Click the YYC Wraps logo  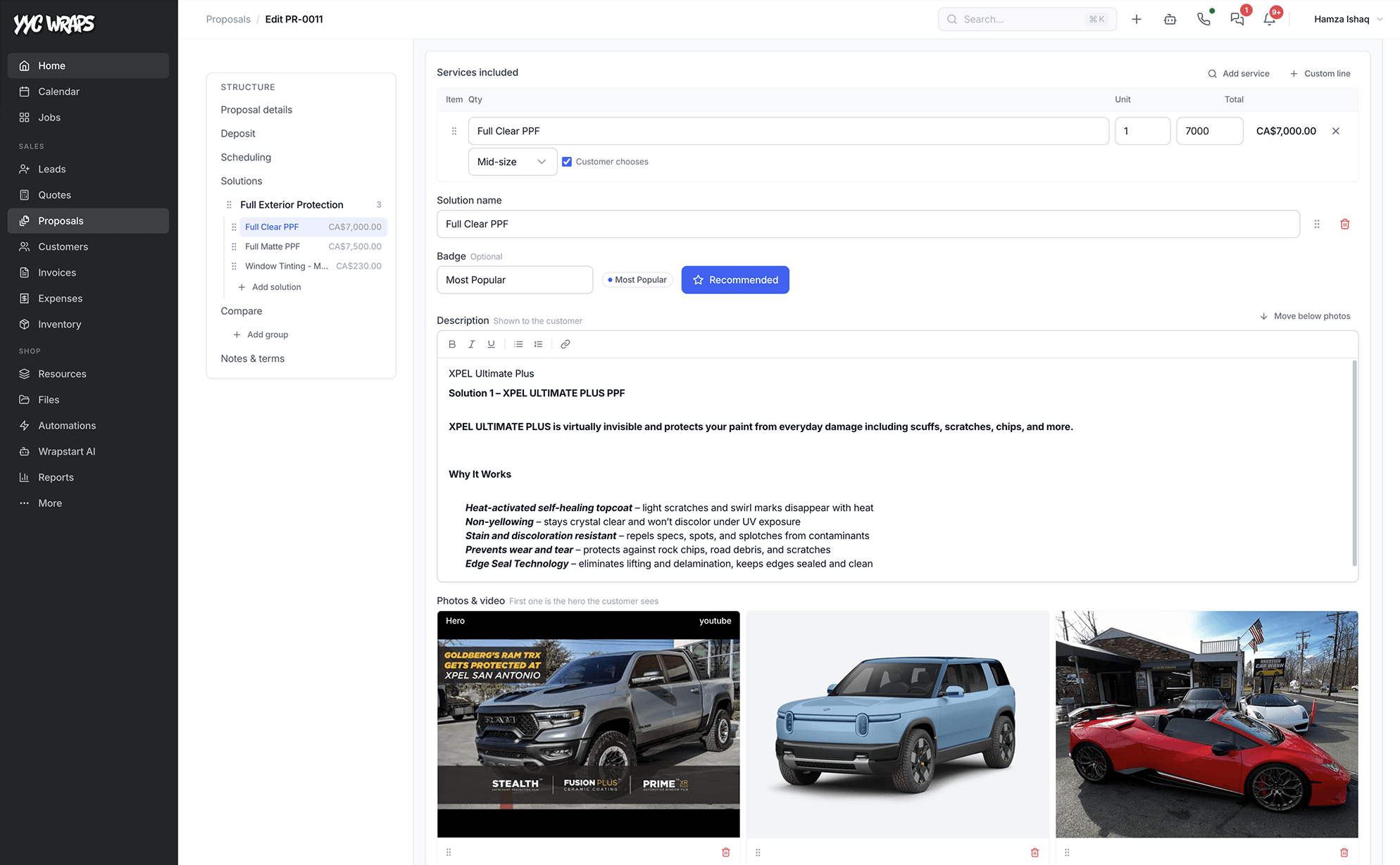(54, 24)
